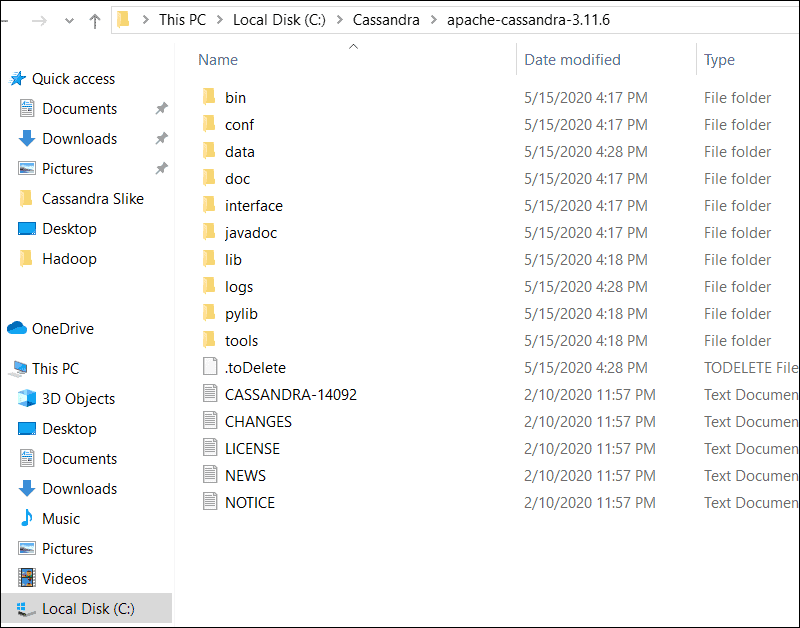
Task: Click the CHANGES text document icon
Action: pyautogui.click(x=210, y=420)
